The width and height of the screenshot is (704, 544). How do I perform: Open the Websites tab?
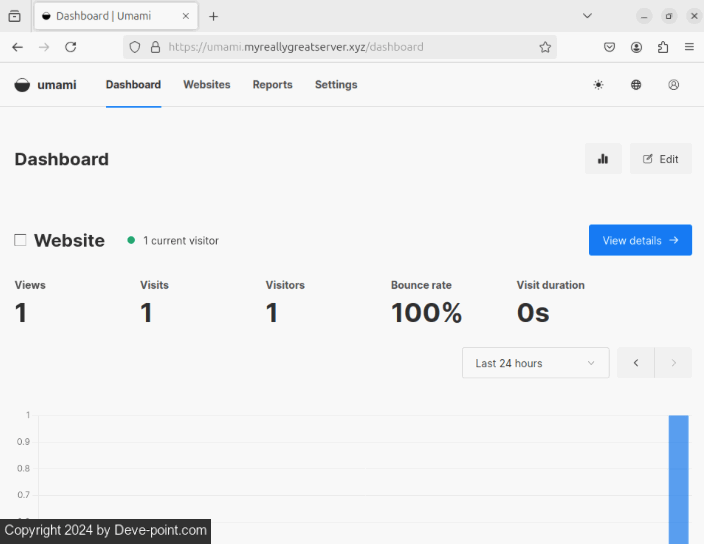(206, 85)
